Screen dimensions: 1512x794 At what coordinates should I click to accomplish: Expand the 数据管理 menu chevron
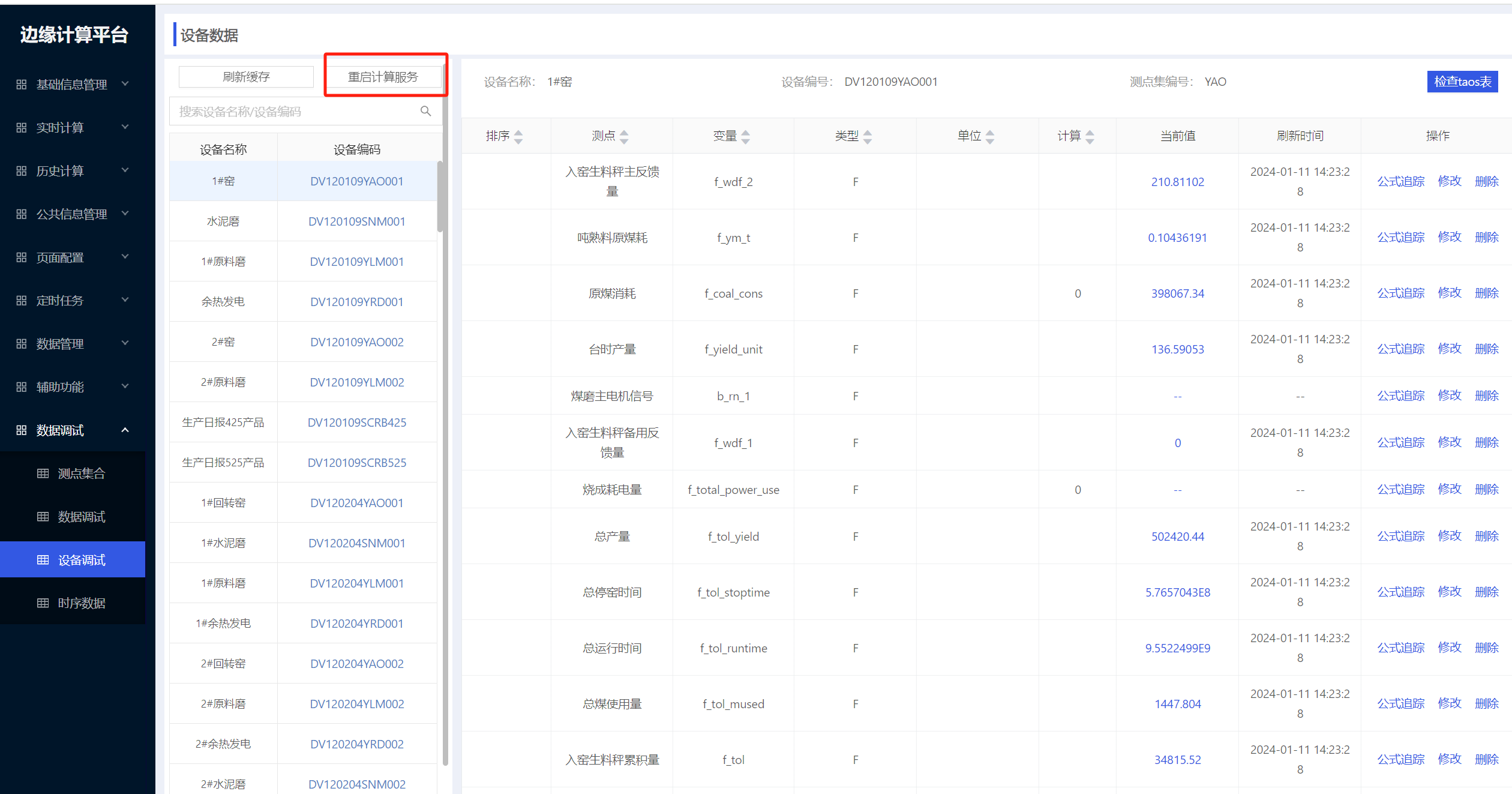point(125,343)
